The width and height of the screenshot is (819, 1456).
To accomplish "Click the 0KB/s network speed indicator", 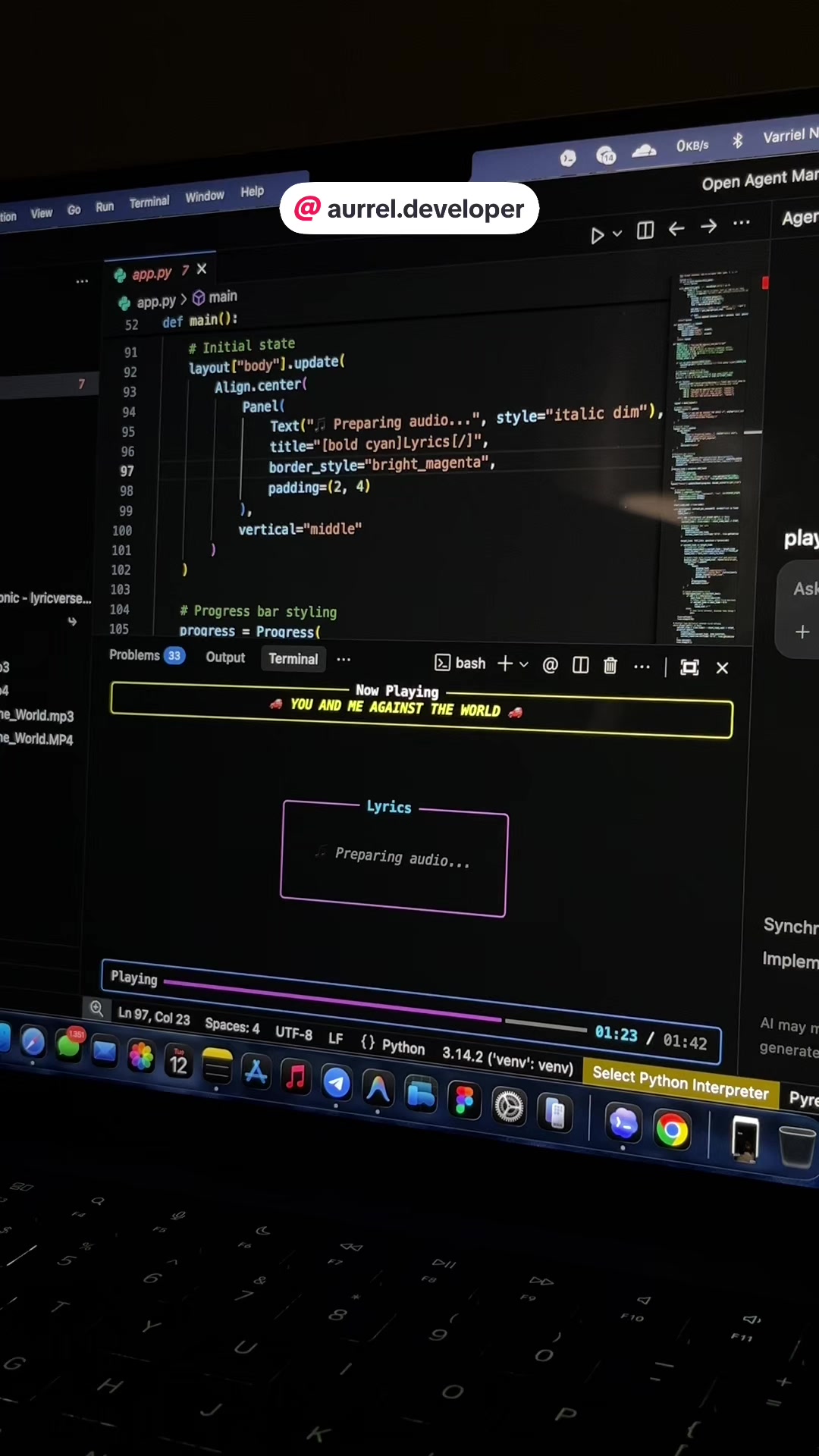I will point(692,145).
